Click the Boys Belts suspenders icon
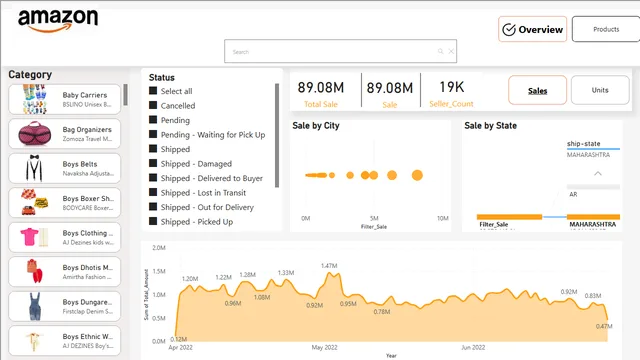 [x=34, y=168]
